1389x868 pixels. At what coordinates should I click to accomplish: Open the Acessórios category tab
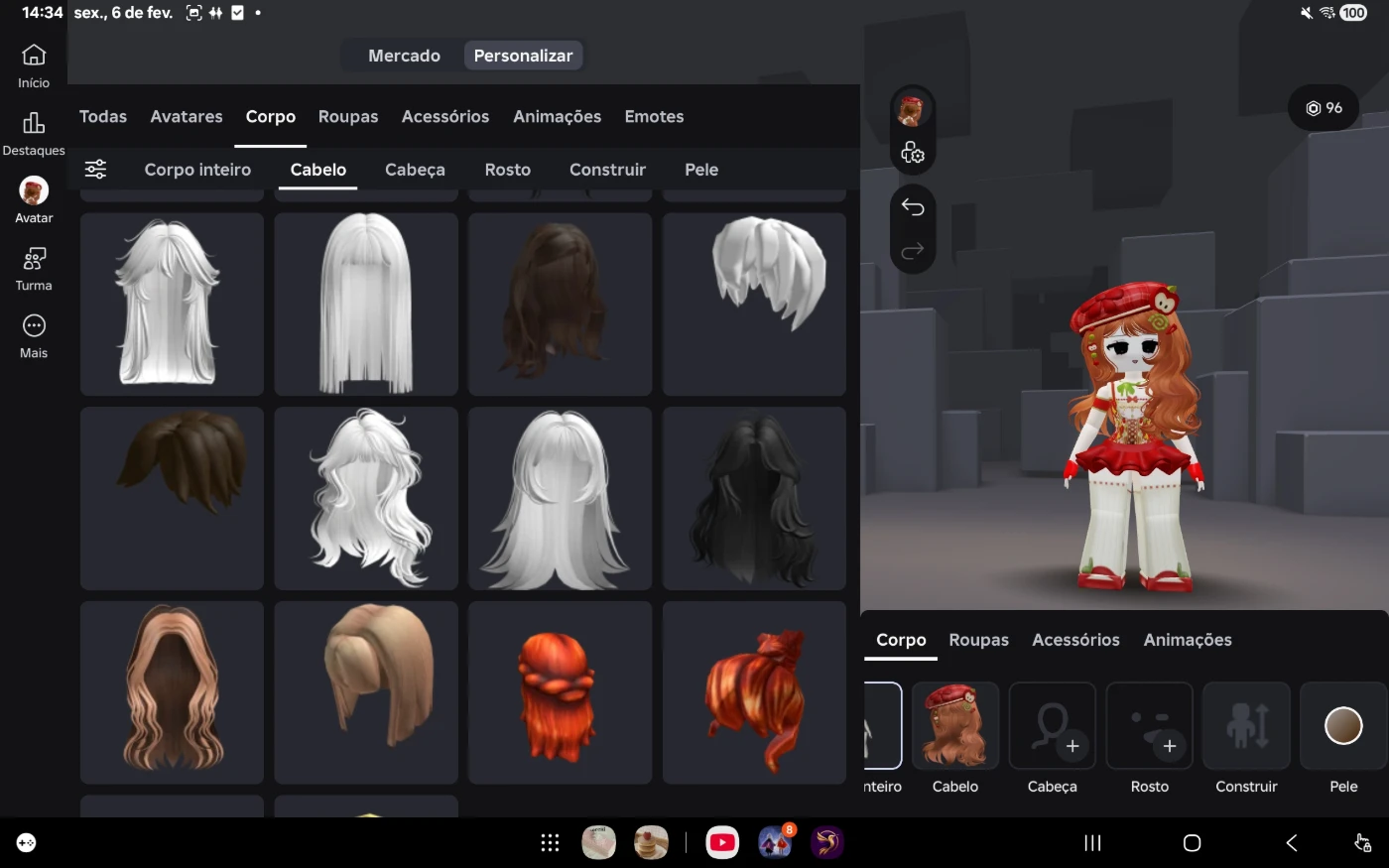coord(444,116)
